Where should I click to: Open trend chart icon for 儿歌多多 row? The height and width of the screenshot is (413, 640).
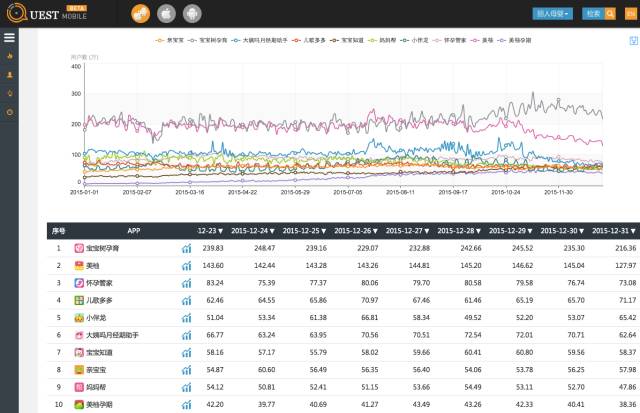187,300
